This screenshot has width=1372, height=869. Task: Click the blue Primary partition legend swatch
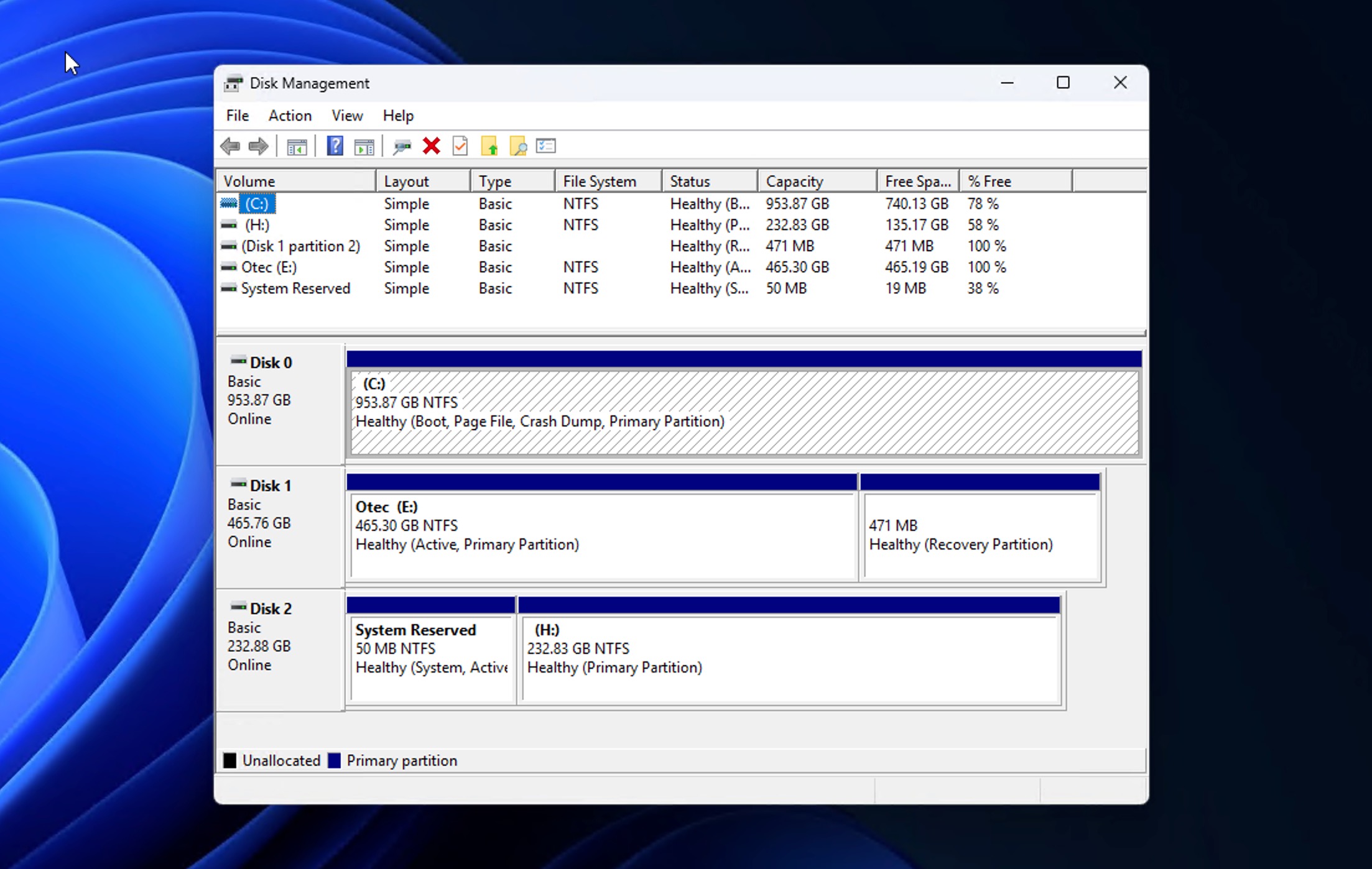point(335,761)
